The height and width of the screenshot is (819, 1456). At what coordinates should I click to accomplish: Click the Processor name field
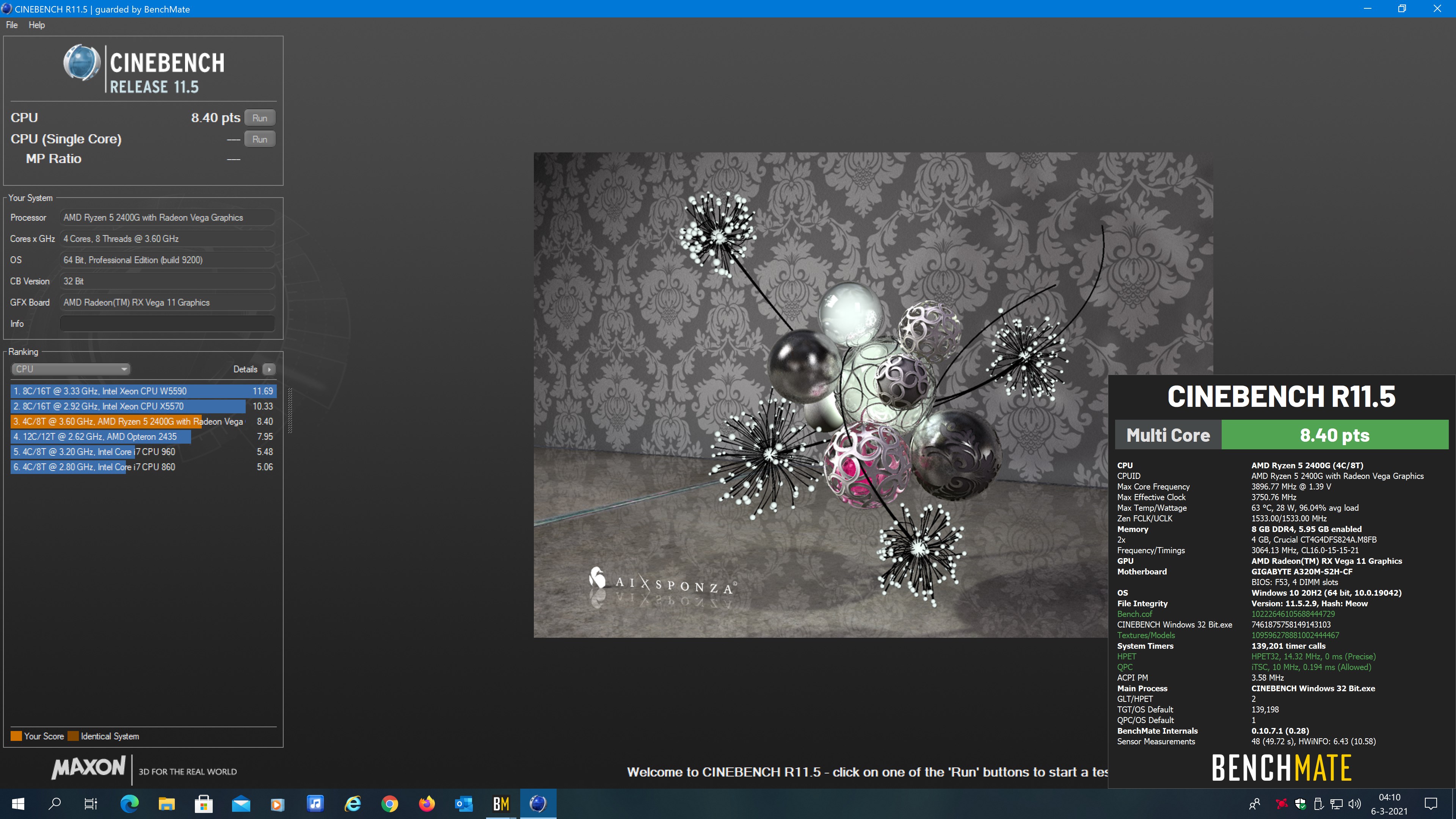167,218
